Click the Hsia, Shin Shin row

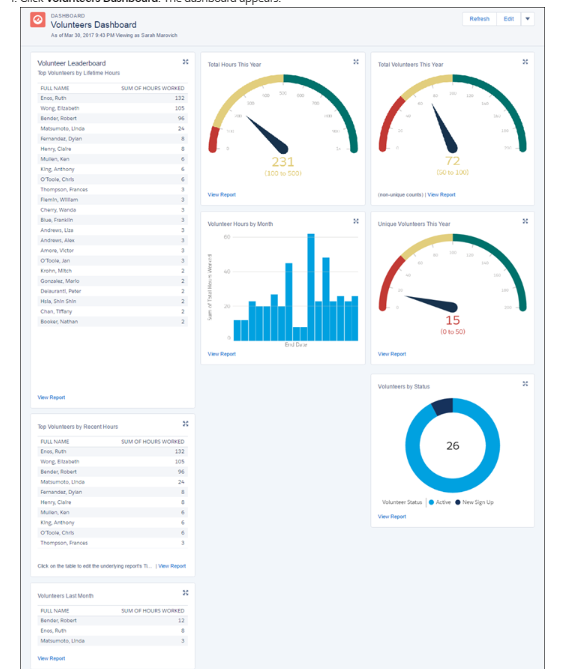pyautogui.click(x=113, y=301)
